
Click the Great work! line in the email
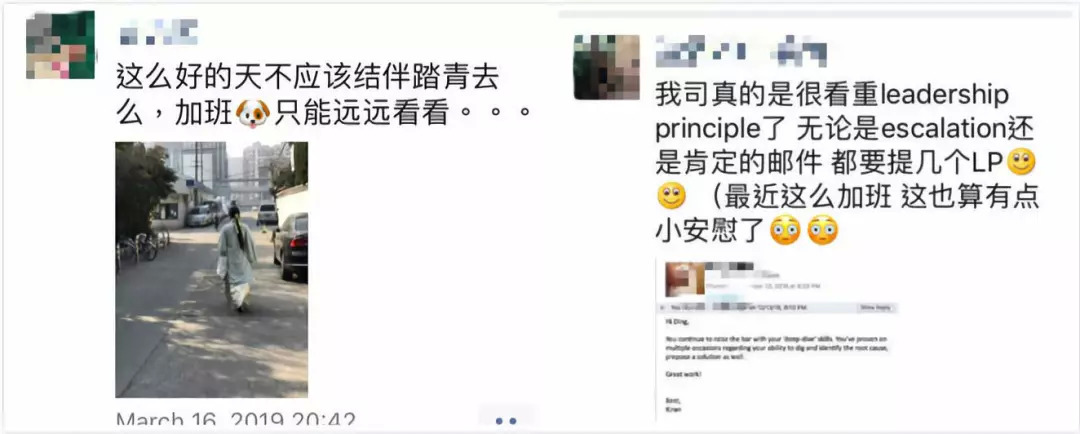(x=684, y=374)
